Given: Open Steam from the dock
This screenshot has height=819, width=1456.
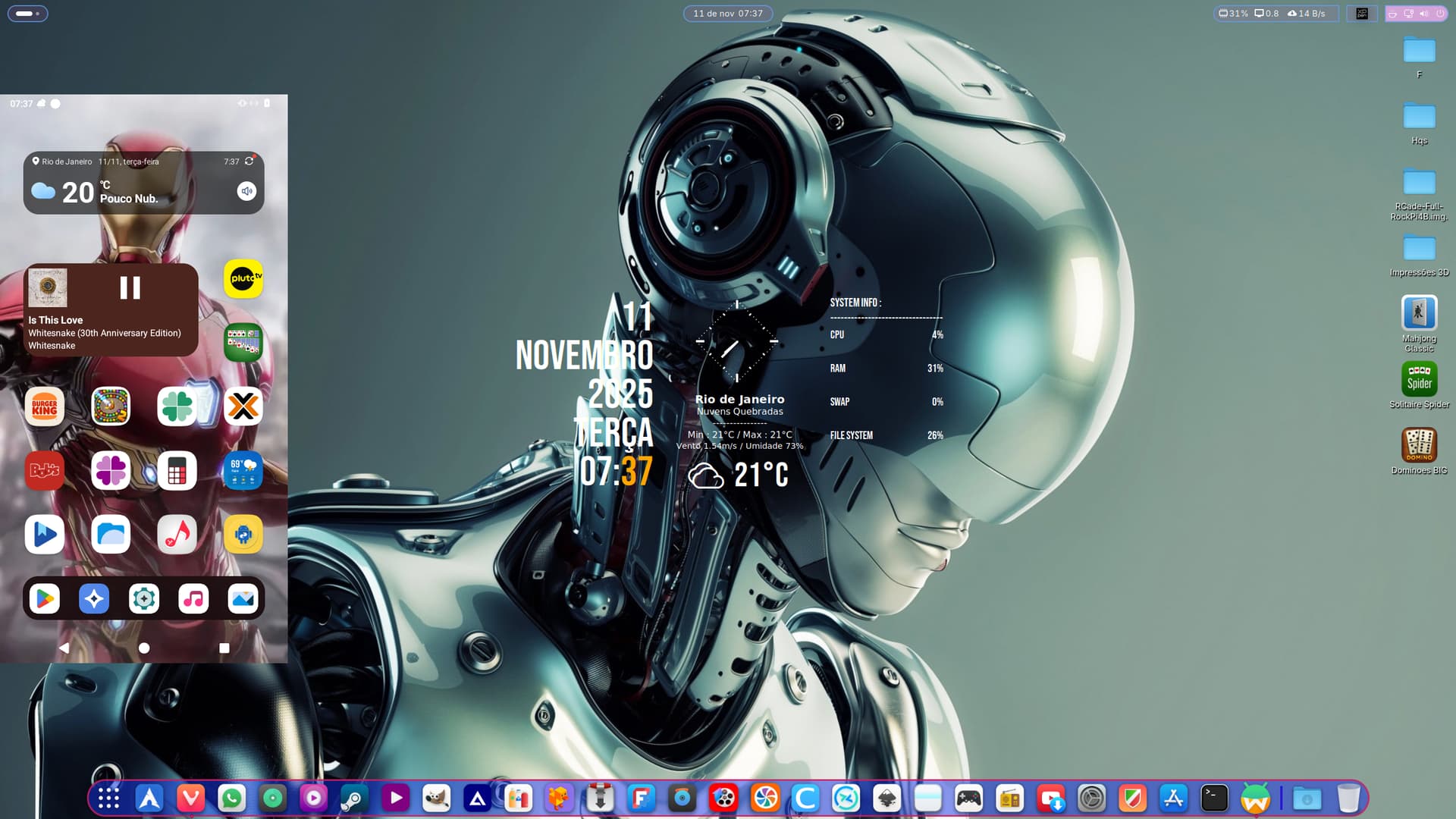Looking at the screenshot, I should [x=353, y=798].
